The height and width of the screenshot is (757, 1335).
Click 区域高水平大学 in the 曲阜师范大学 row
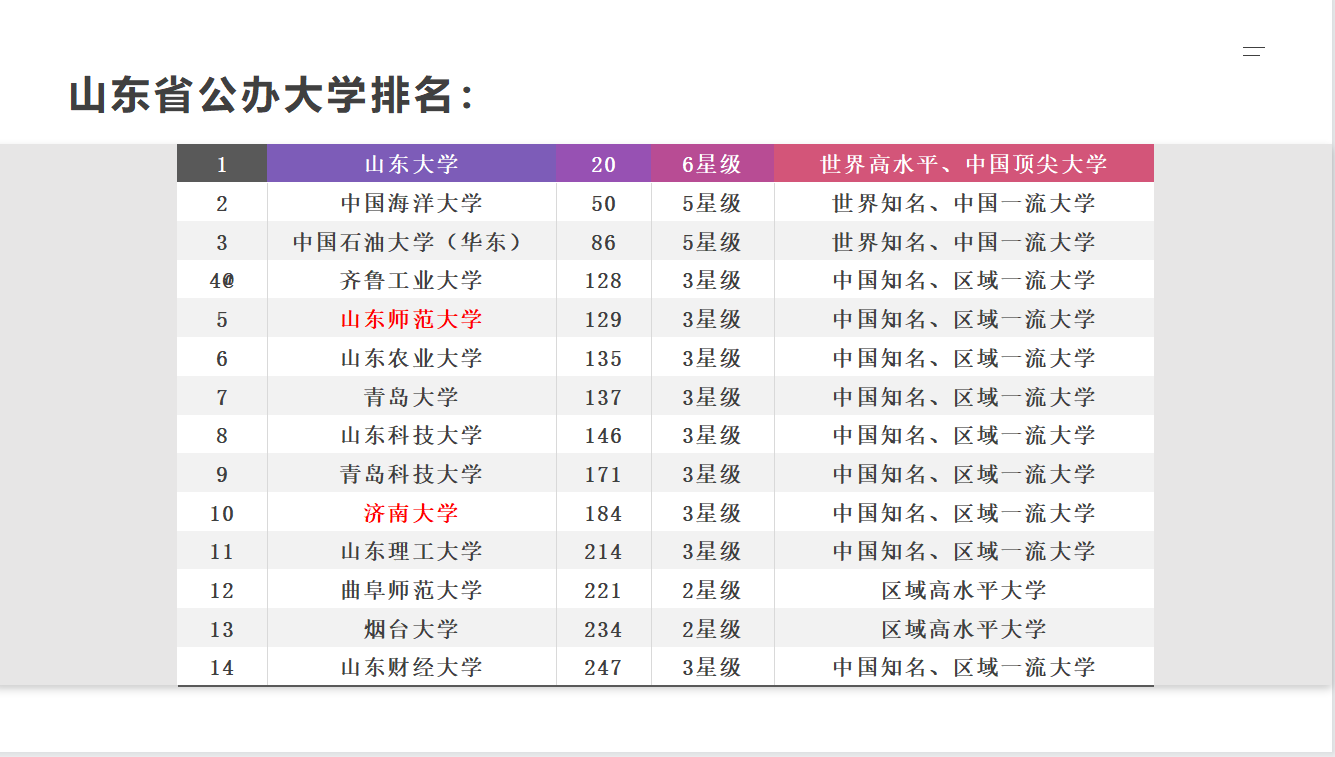coord(964,590)
